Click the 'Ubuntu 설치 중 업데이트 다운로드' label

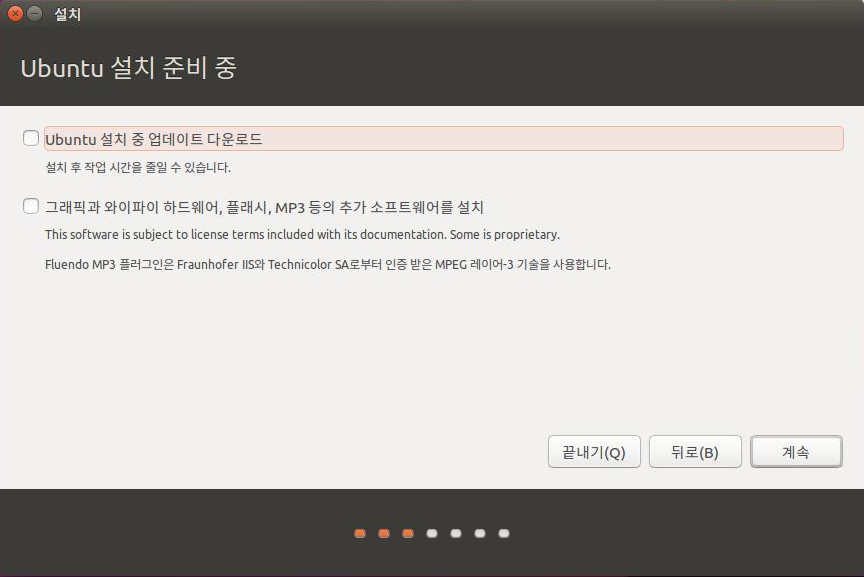(154, 139)
